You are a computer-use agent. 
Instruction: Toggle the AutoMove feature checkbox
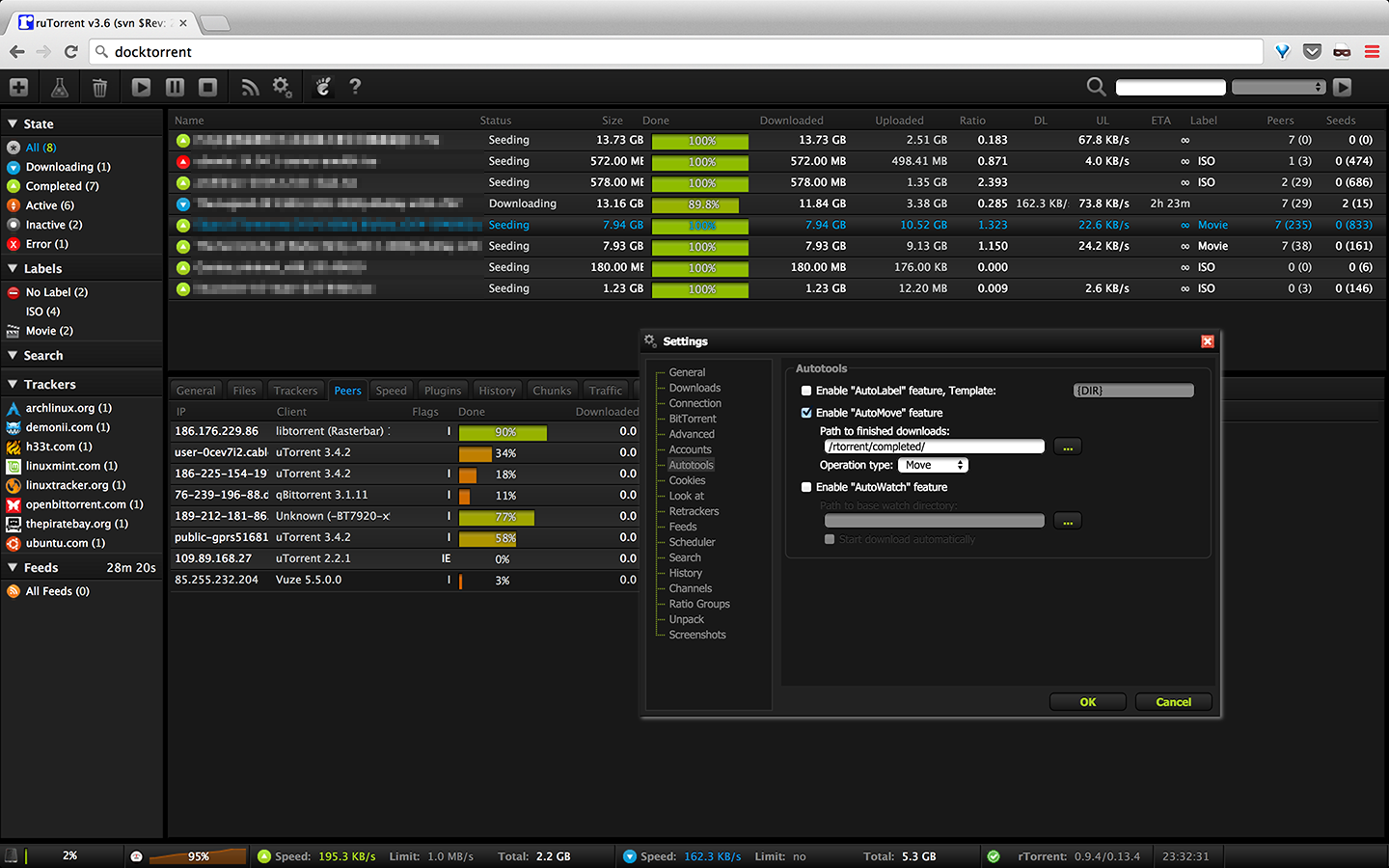tap(806, 413)
